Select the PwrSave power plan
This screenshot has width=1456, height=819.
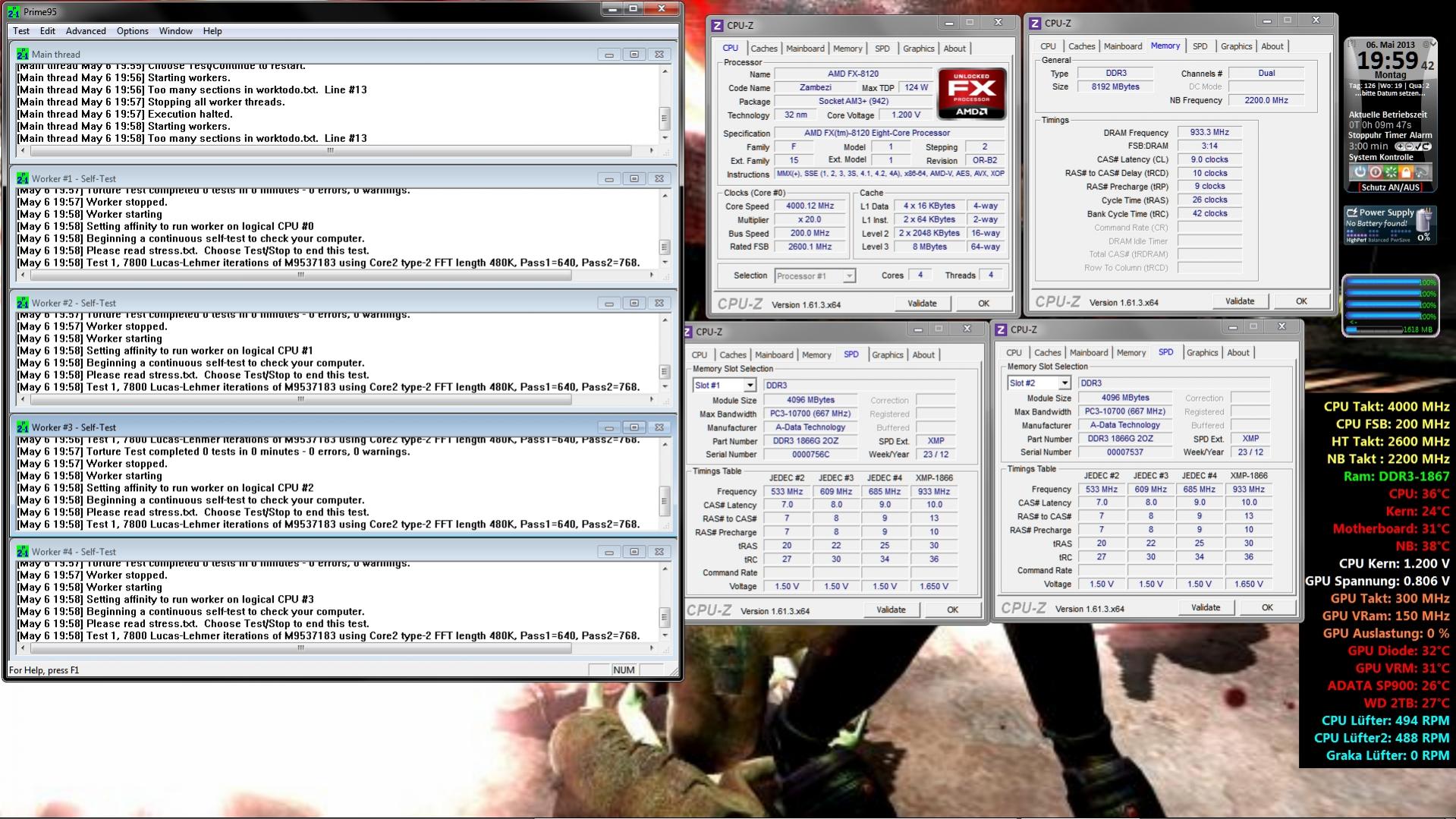pos(1401,241)
